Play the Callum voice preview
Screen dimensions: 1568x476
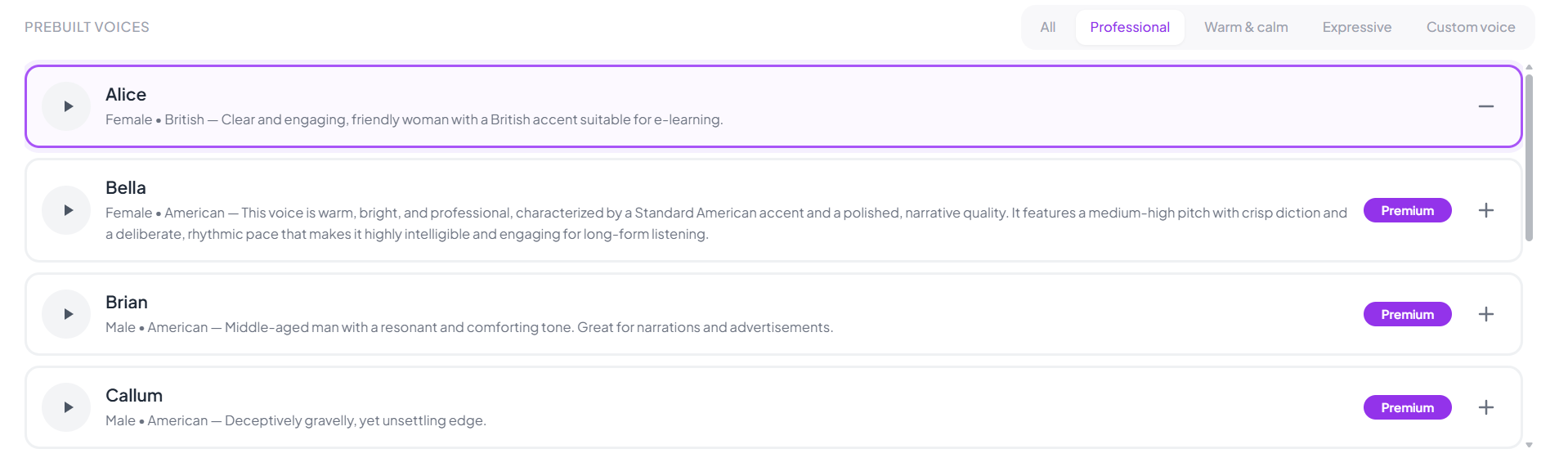66,407
